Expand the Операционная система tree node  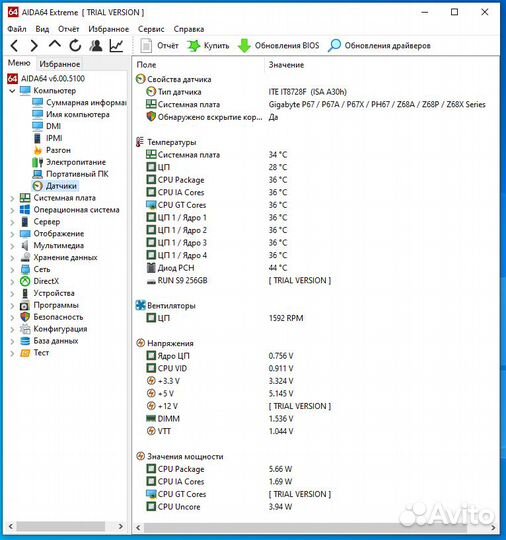12,210
